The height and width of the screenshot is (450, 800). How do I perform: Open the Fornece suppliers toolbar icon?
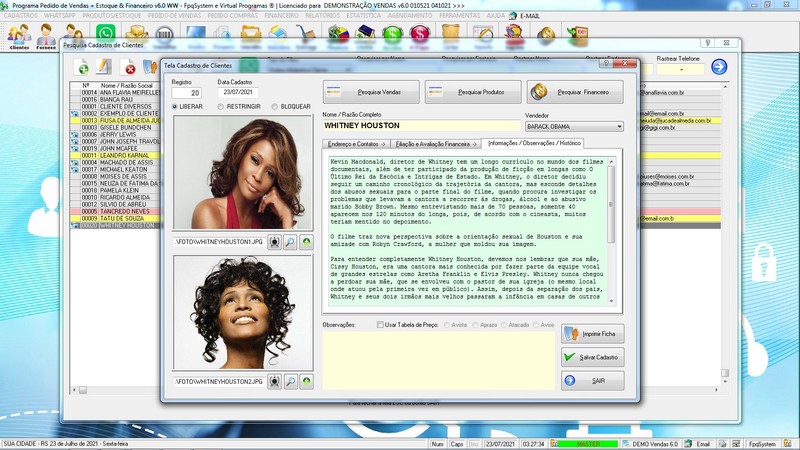[x=46, y=37]
